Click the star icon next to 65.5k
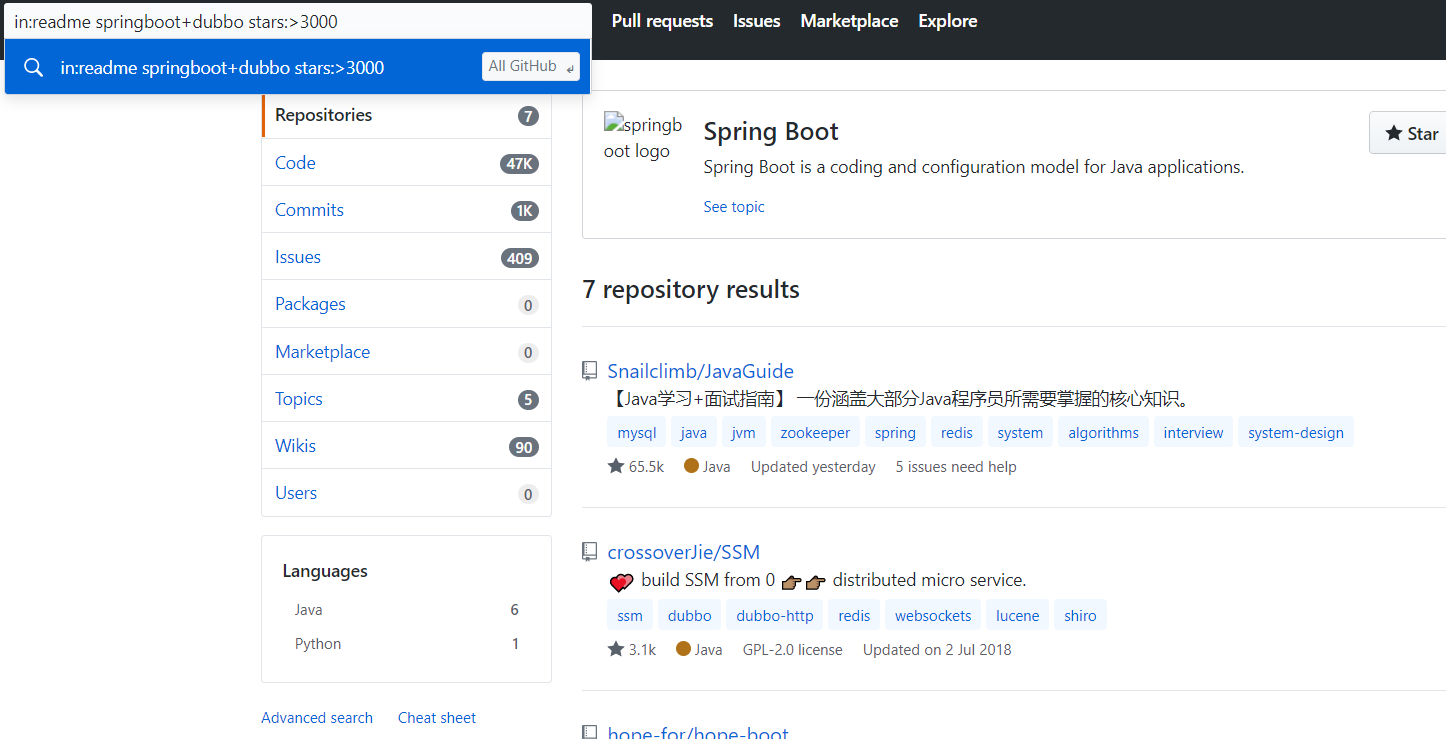Viewport: 1446px width, 739px height. [616, 466]
